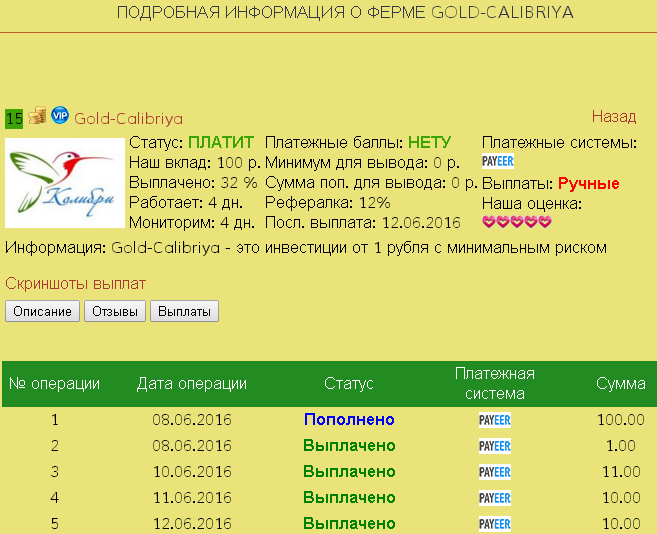This screenshot has width=657, height=534.
Task: Click the blue VIP badge icon
Action: pos(60,115)
